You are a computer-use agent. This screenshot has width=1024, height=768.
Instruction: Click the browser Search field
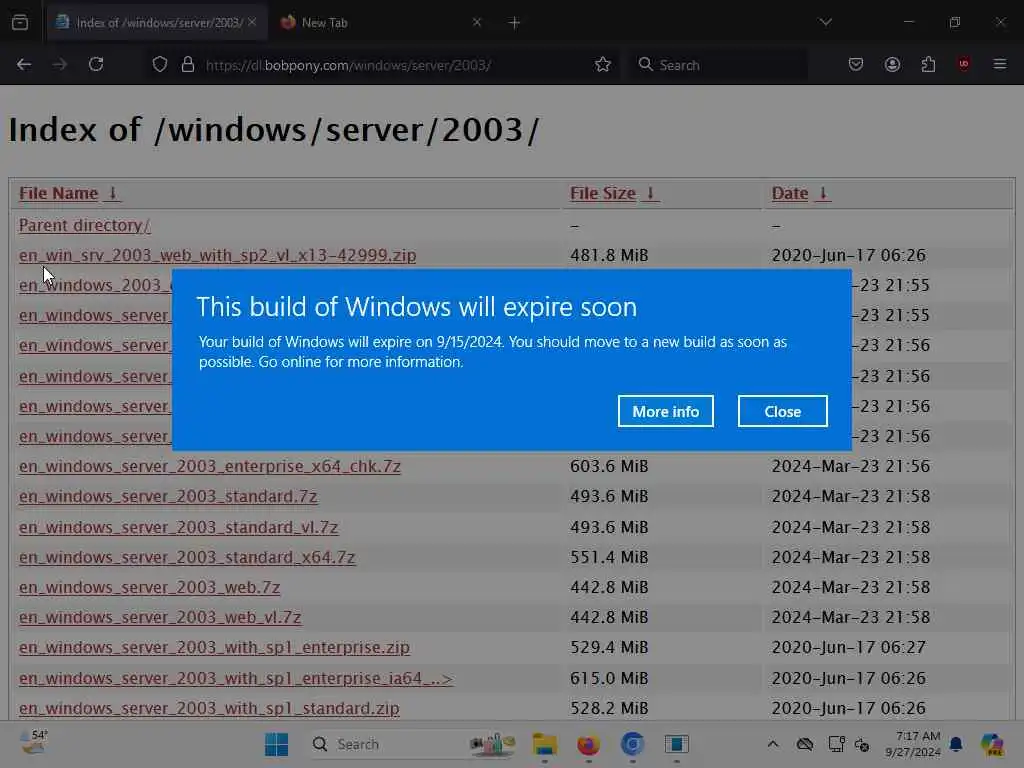[x=718, y=65]
